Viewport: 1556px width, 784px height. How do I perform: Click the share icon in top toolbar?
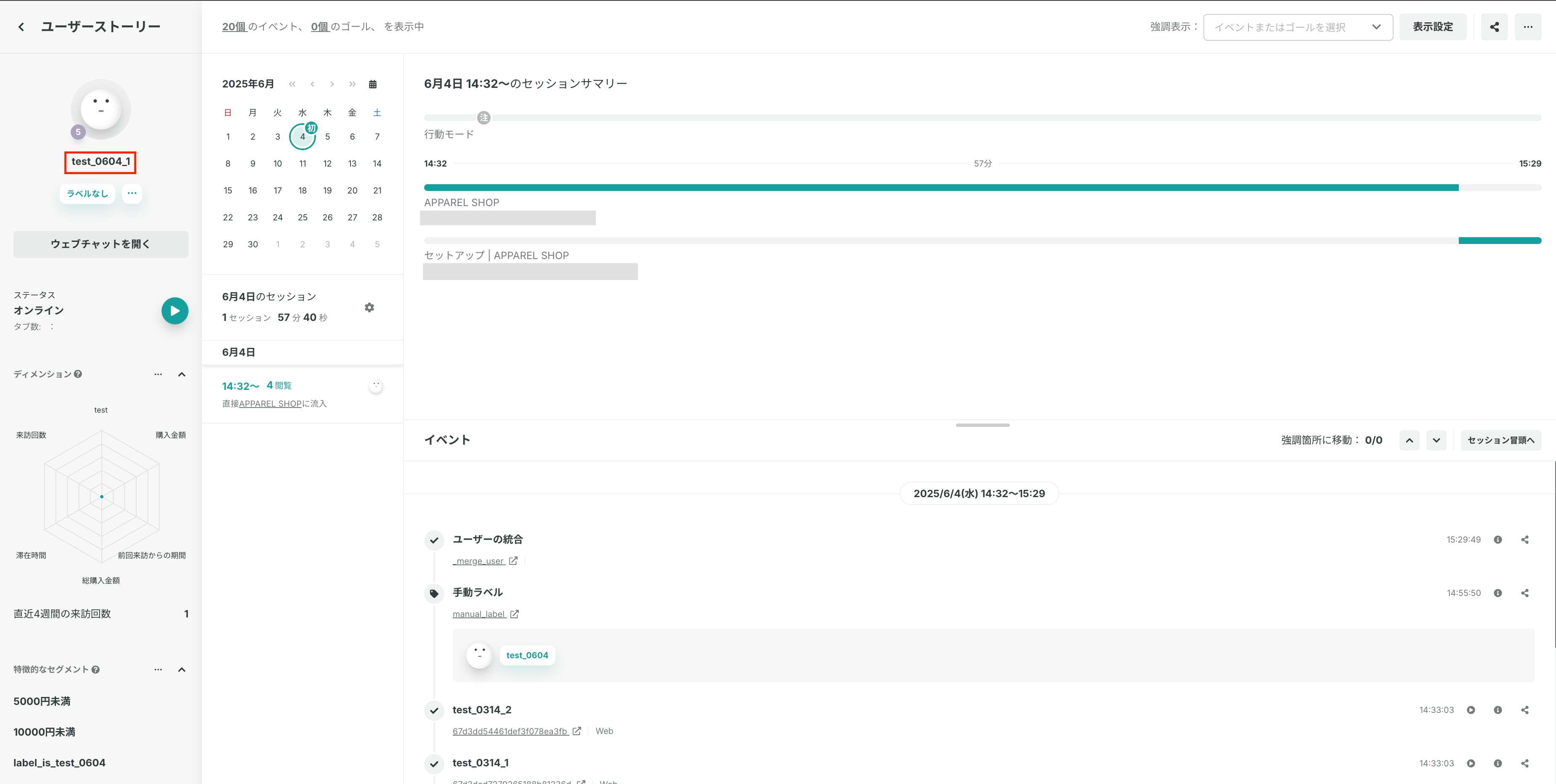(1495, 26)
